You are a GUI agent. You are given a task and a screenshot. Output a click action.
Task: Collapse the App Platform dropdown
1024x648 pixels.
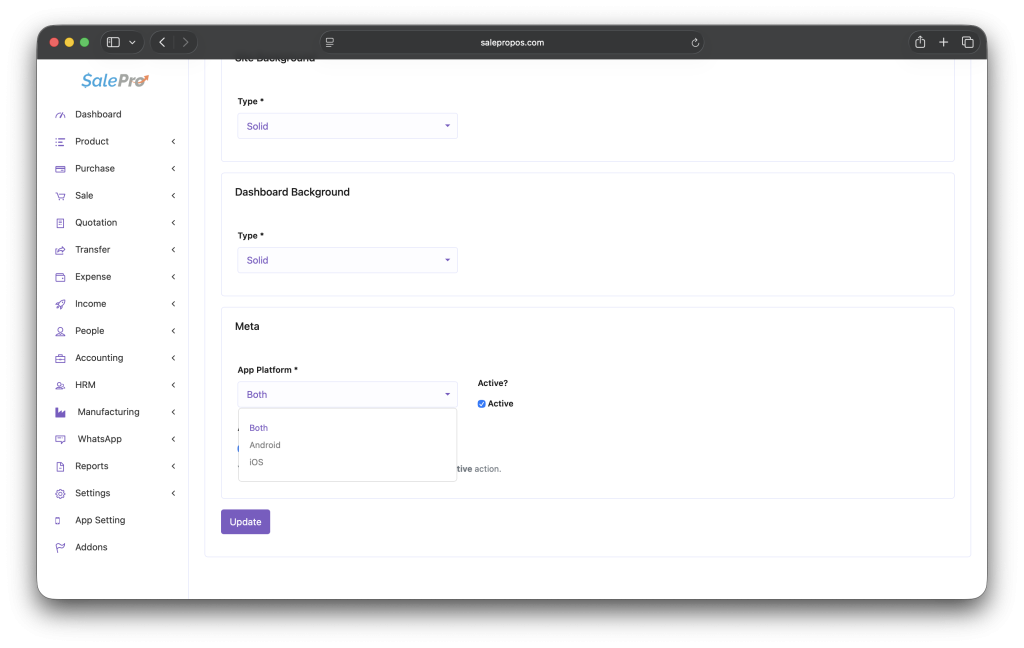pyautogui.click(x=347, y=394)
